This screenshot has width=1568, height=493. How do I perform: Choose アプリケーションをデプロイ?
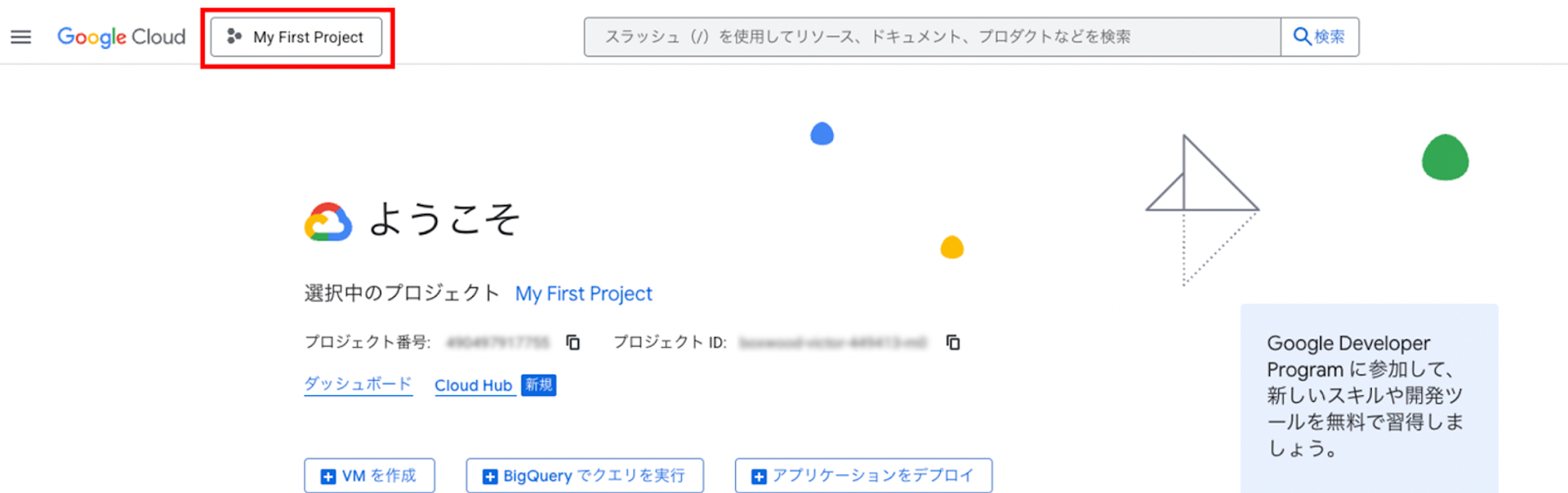point(863,476)
